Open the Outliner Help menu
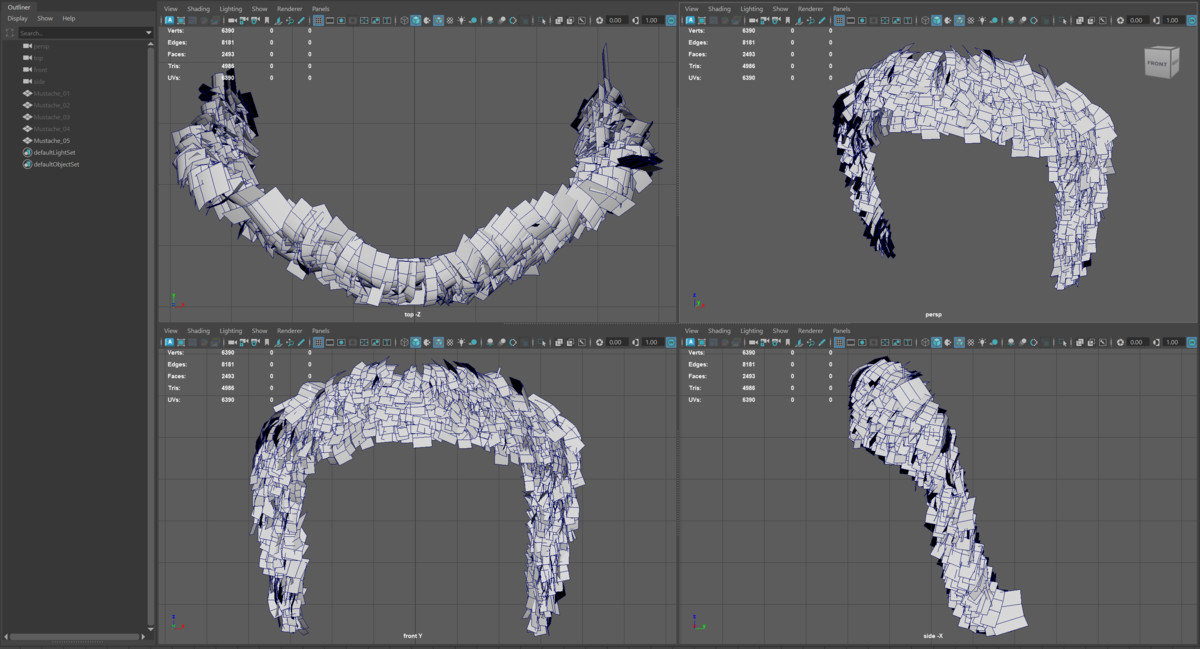The image size is (1200, 649). 68,18
